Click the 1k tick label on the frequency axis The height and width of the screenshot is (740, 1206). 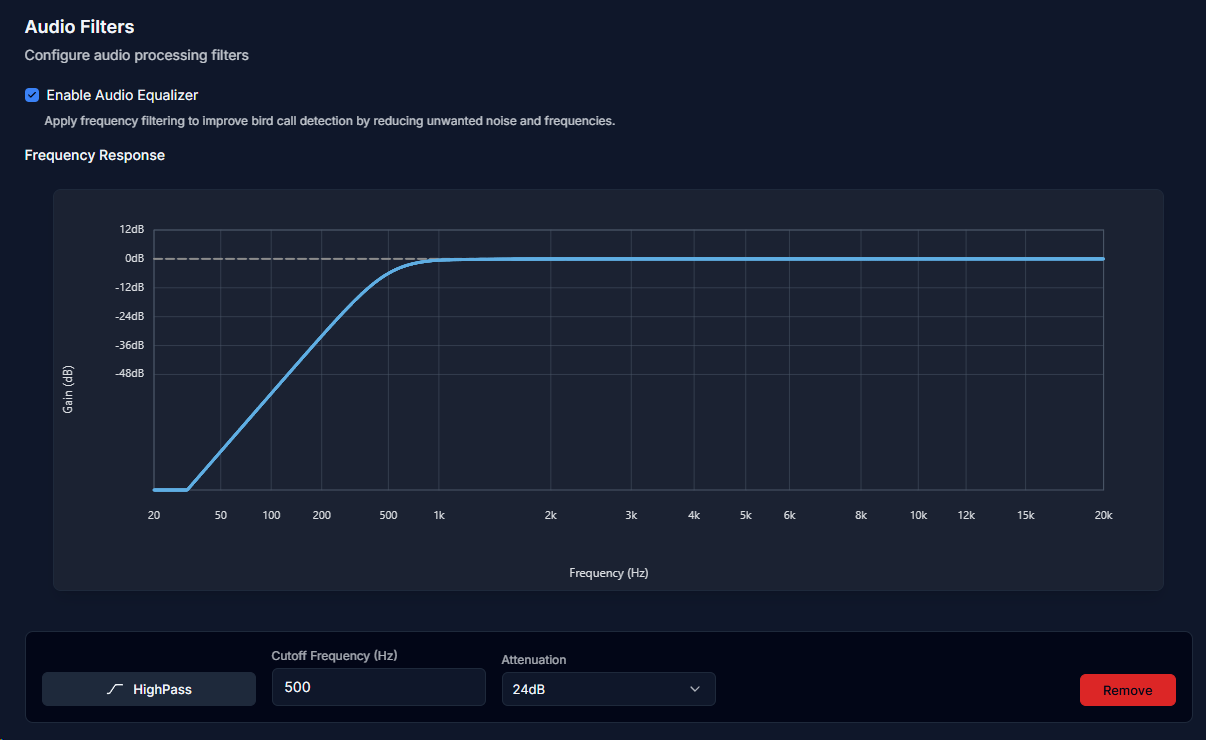pyautogui.click(x=438, y=515)
